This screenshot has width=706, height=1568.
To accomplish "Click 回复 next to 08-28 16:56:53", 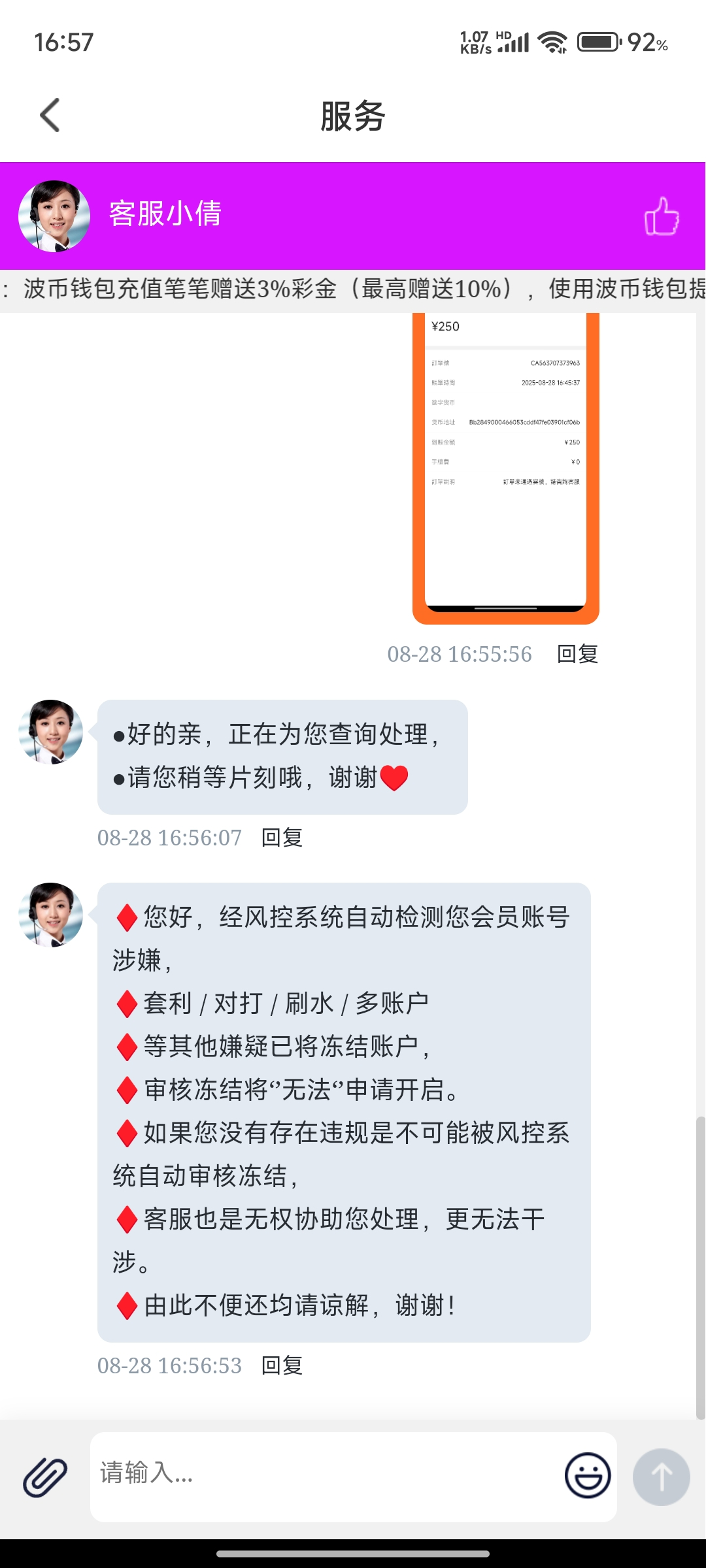I will [x=282, y=1365].
